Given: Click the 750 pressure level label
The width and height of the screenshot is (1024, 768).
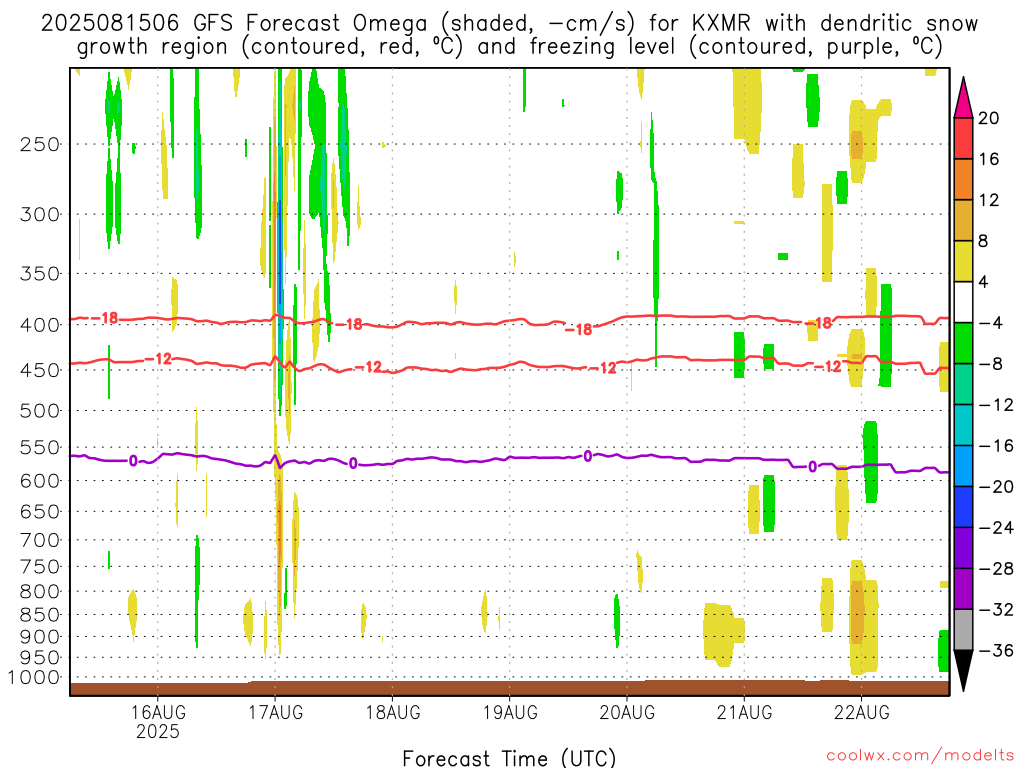Looking at the screenshot, I should pos(40,567).
